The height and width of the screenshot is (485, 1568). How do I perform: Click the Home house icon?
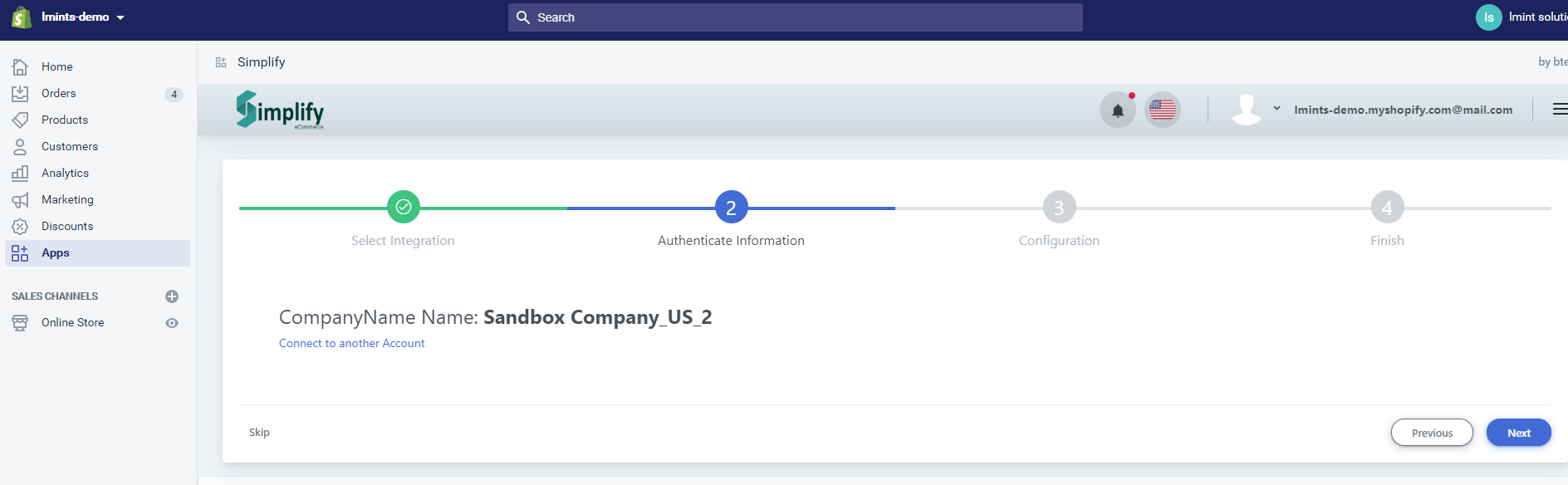point(20,66)
